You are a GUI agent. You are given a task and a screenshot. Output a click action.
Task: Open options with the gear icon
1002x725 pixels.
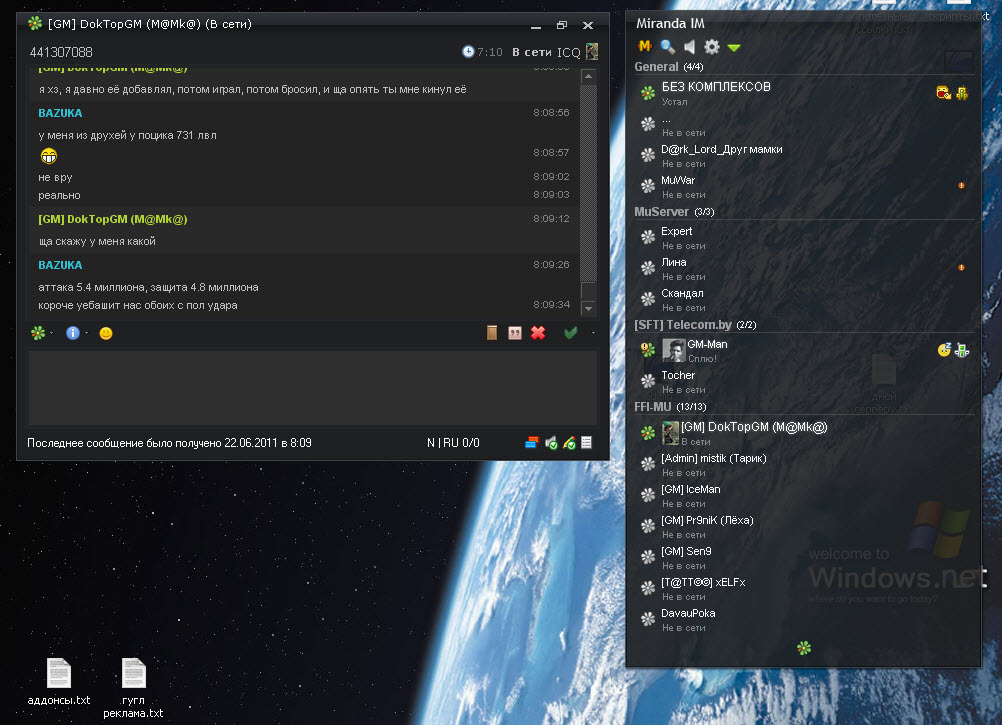(x=712, y=46)
